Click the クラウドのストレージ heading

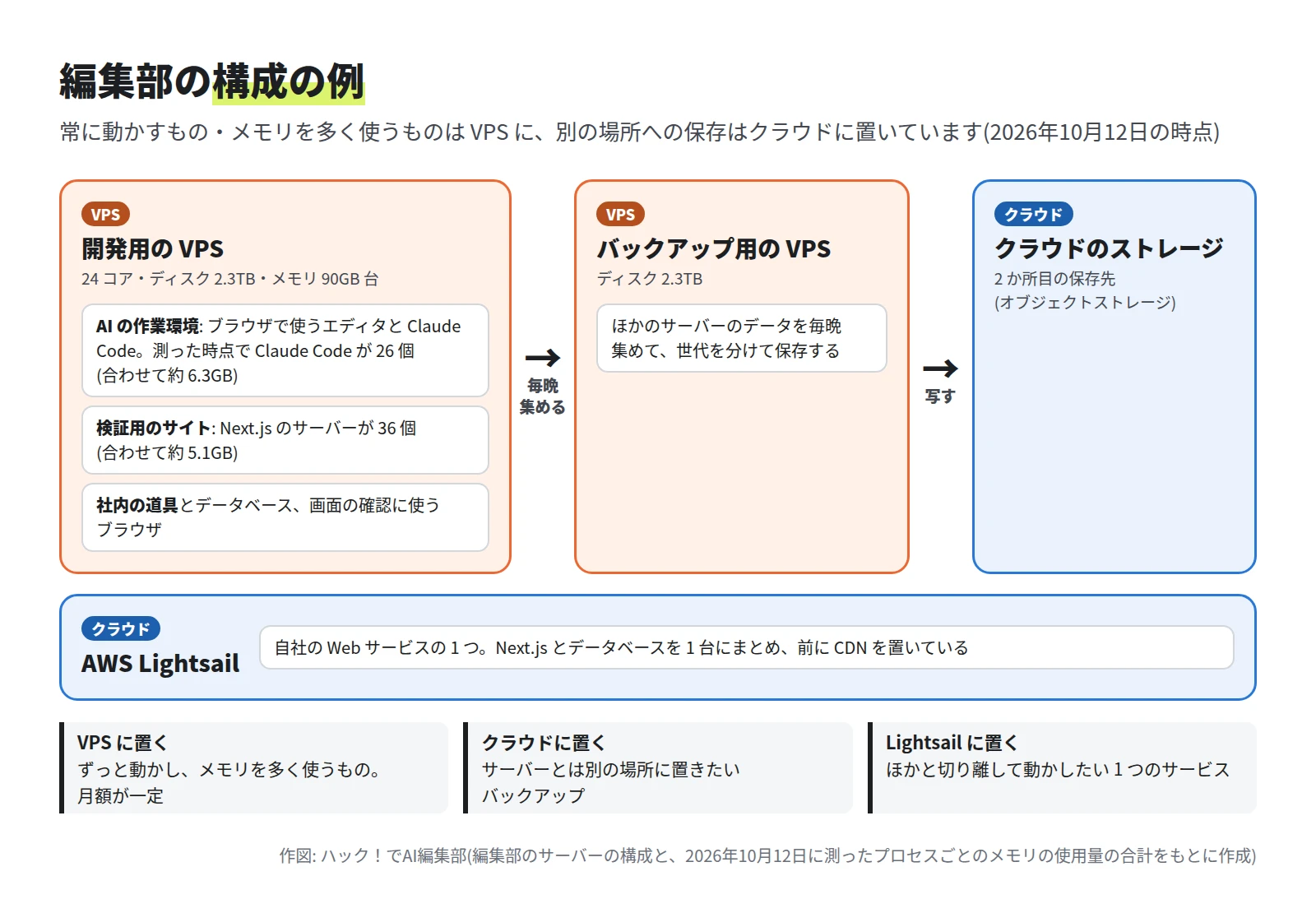click(1110, 249)
